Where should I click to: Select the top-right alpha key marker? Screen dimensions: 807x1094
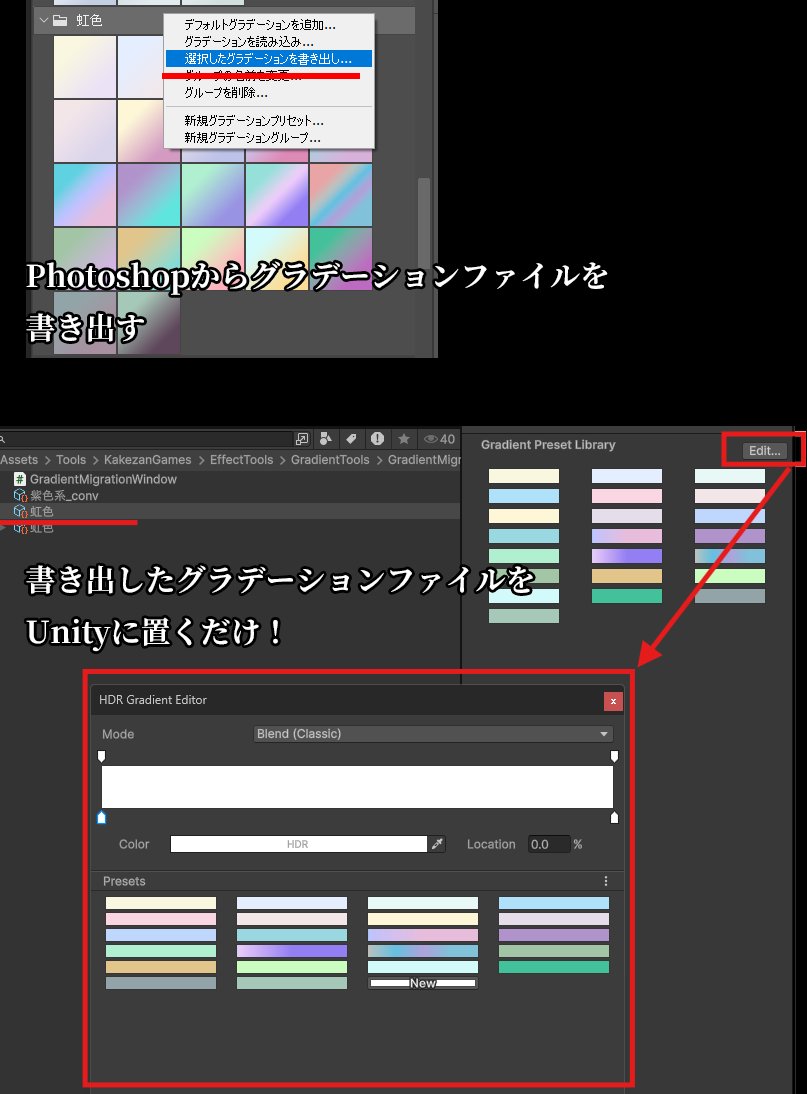[x=614, y=756]
